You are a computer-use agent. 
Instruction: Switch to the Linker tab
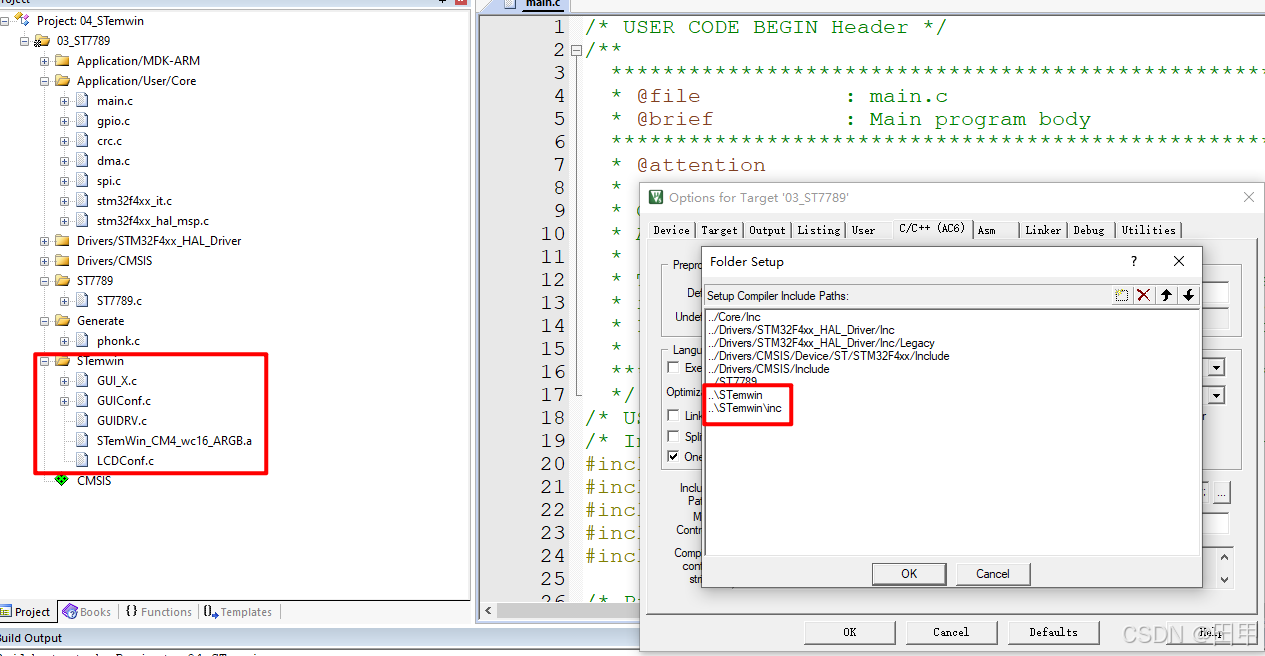pos(1043,230)
